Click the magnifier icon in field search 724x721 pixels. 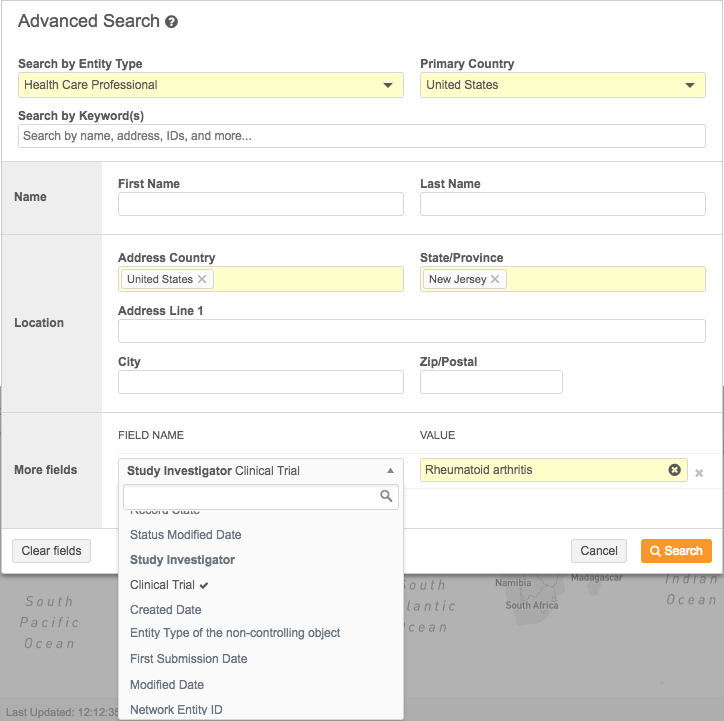tap(386, 496)
